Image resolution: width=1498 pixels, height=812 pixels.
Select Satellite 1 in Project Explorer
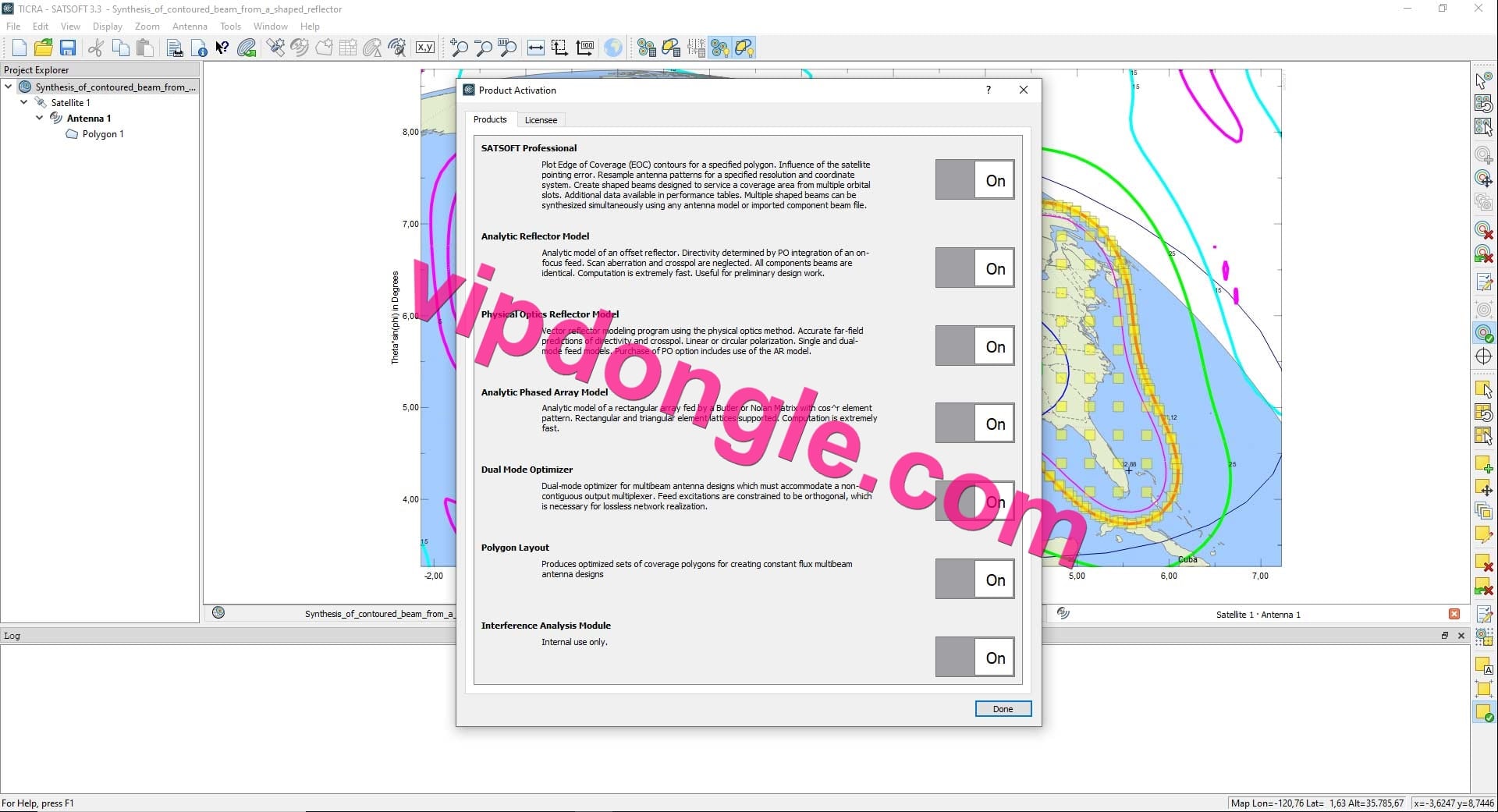(x=70, y=103)
